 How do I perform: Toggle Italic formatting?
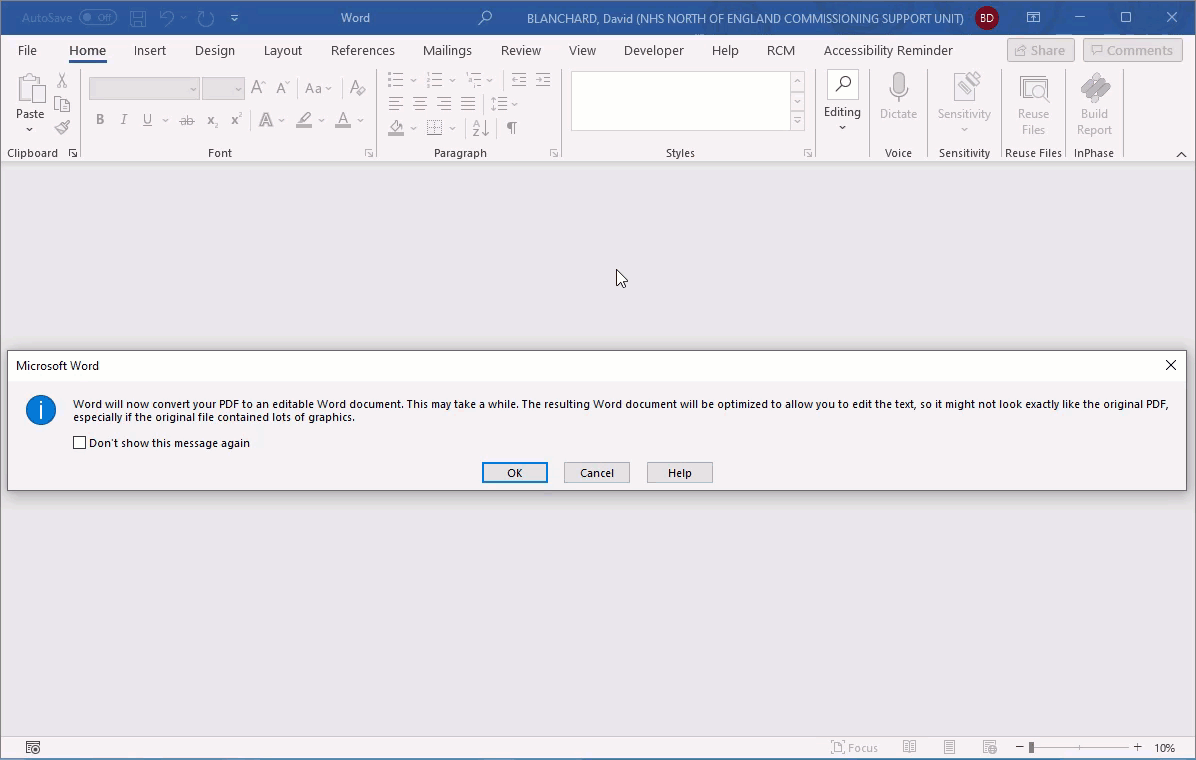click(124, 120)
